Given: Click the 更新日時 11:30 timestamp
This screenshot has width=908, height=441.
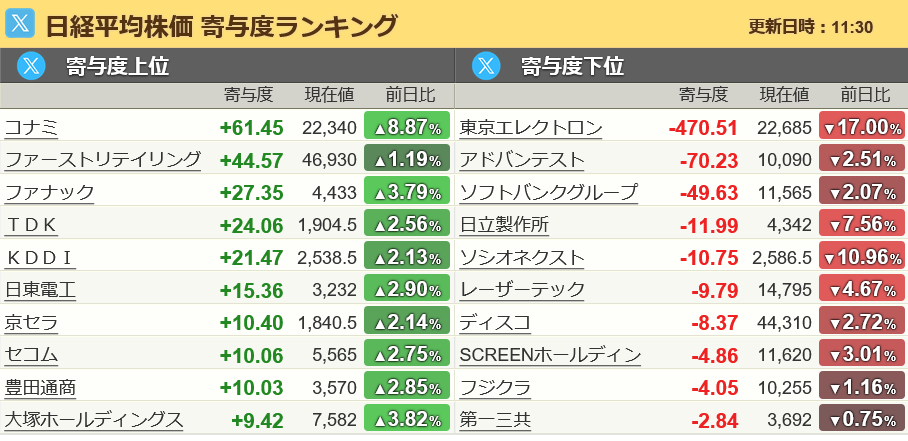Looking at the screenshot, I should [810, 27].
